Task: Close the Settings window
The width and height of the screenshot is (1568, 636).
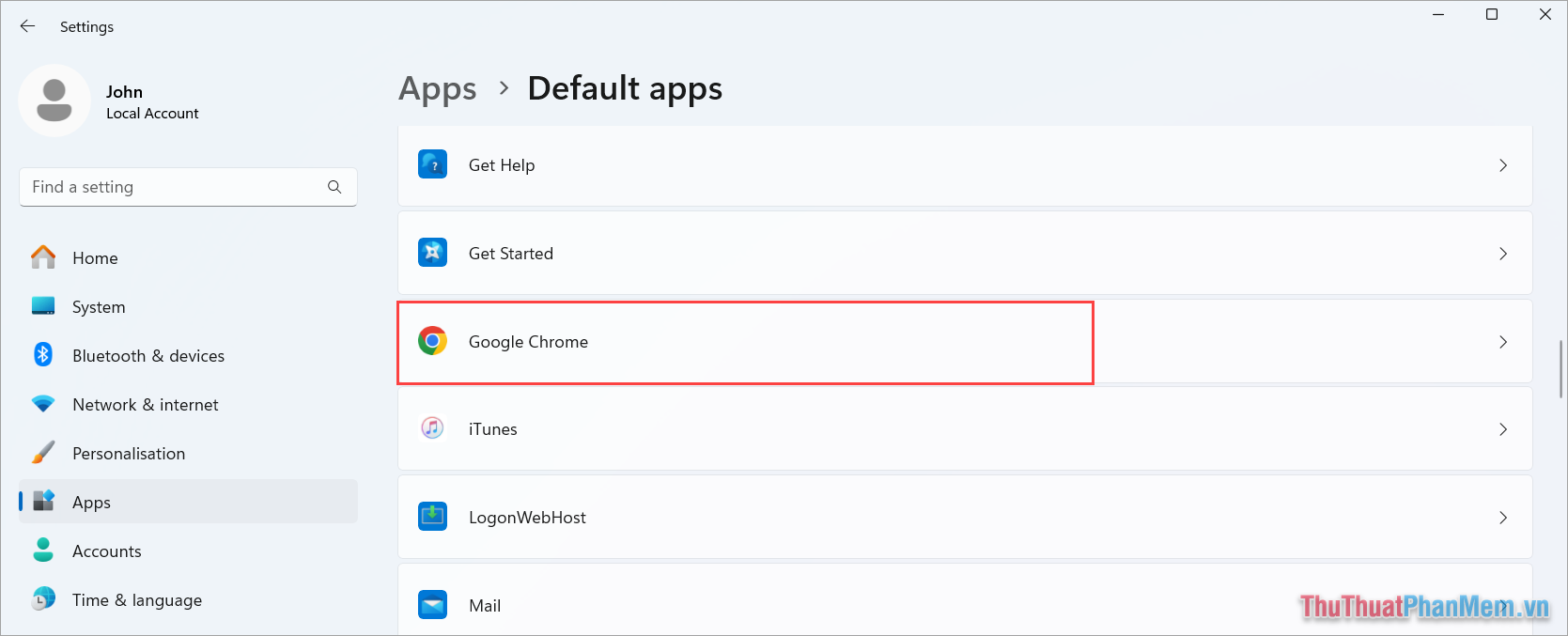Action: click(1545, 14)
